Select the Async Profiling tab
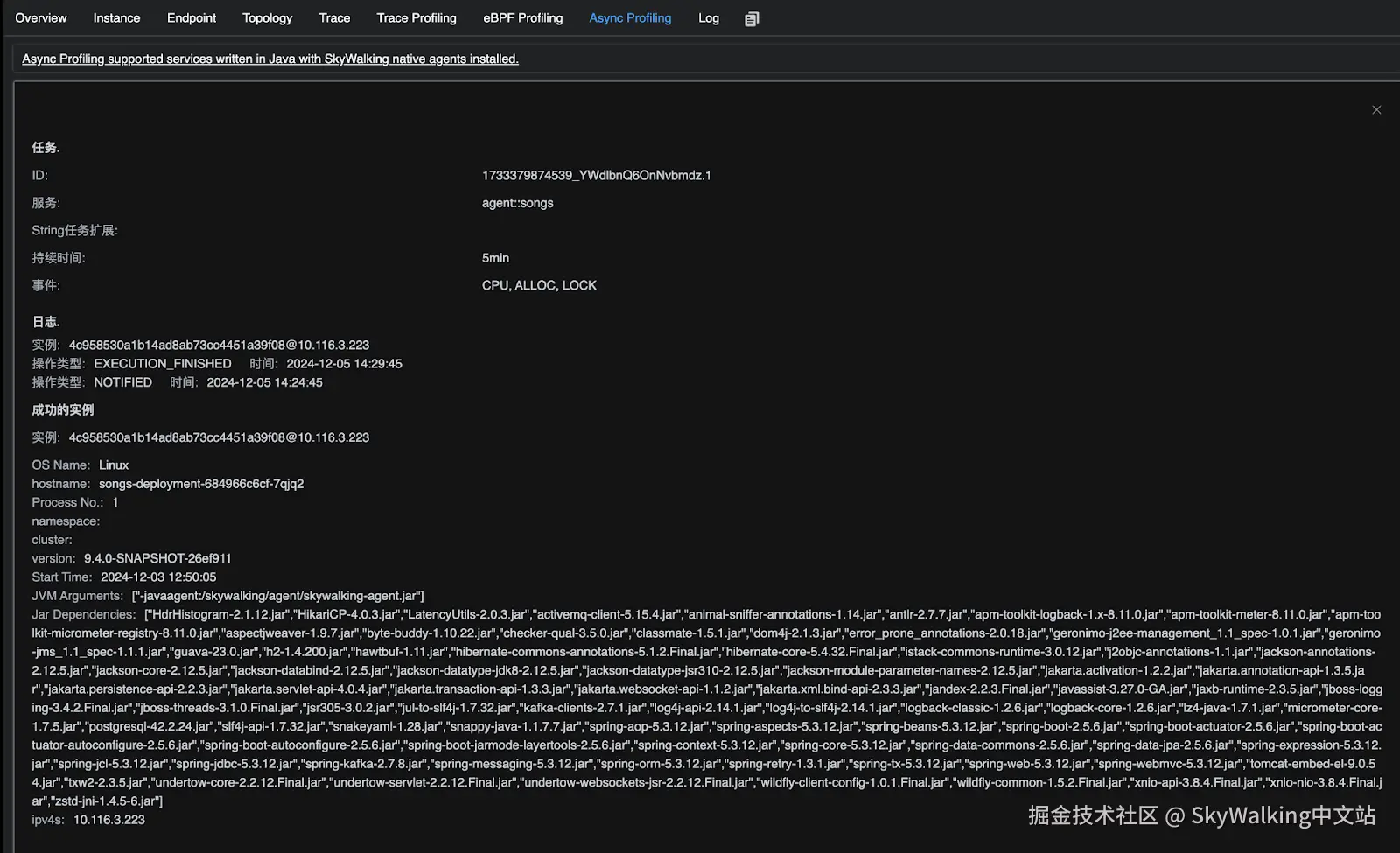Screen dimensions: 1400x853 (630, 17)
